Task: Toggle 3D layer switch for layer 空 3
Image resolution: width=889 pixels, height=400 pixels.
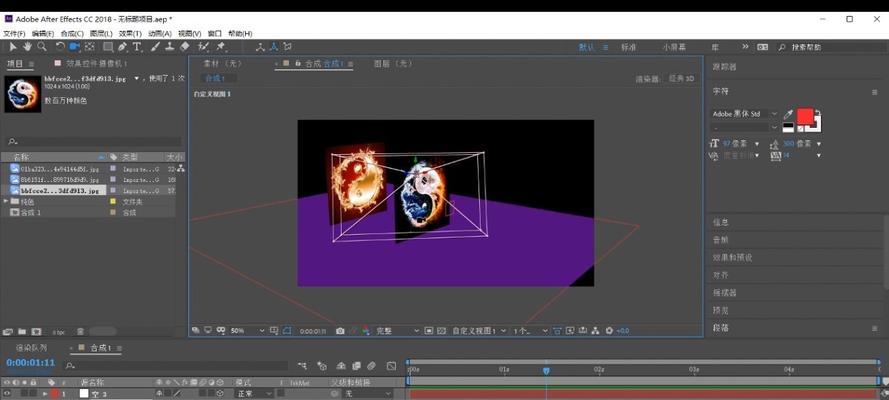Action: (x=220, y=393)
